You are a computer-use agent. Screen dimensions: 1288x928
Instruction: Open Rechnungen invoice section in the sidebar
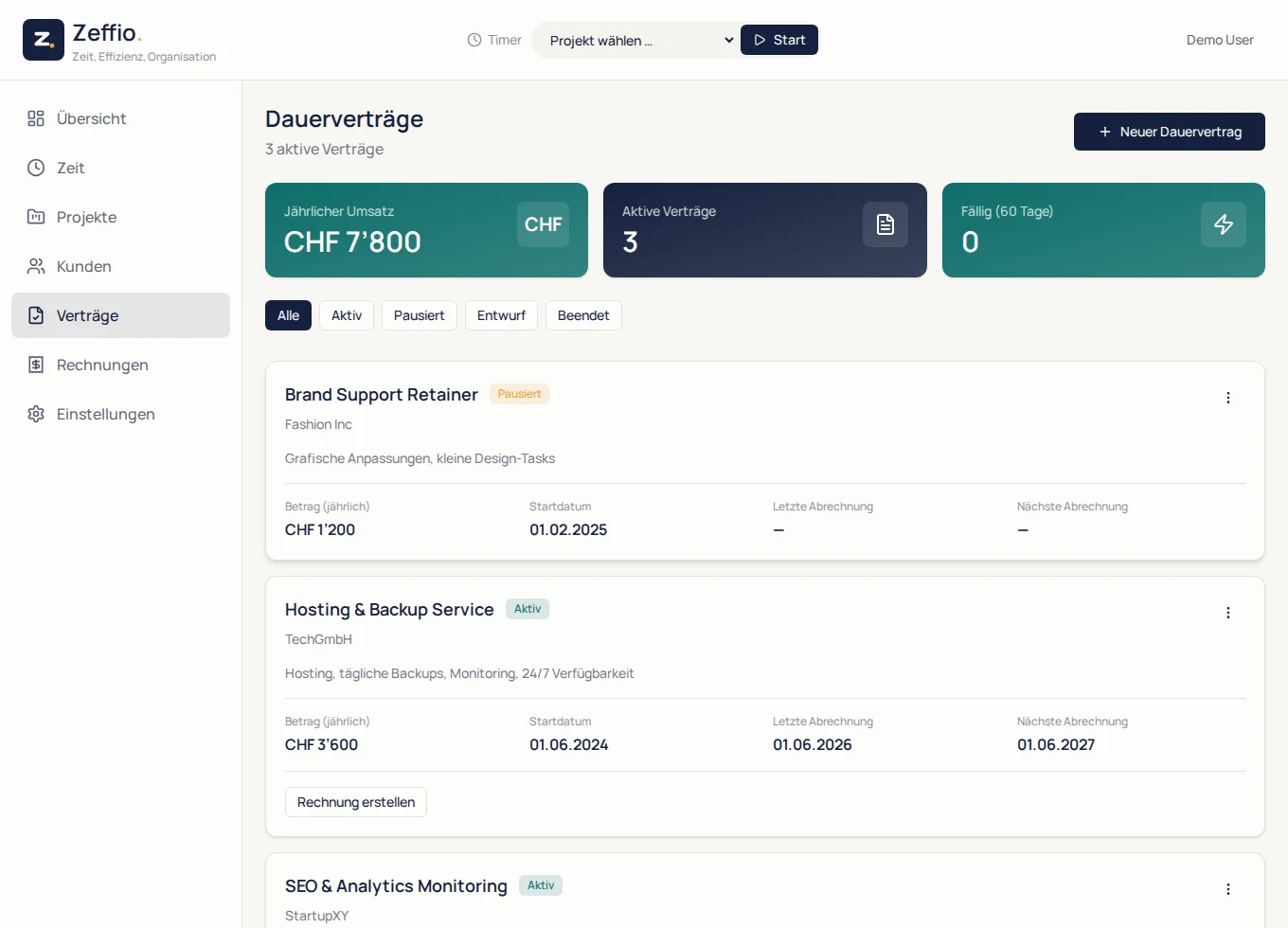120,365
